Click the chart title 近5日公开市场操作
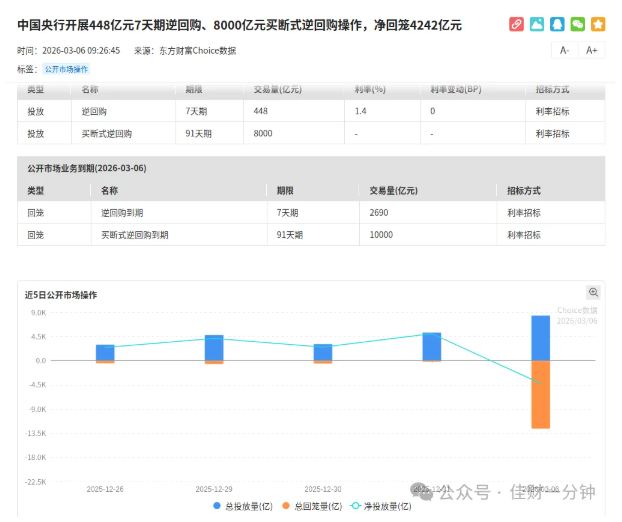Screen dimensions: 622x522 61,295
